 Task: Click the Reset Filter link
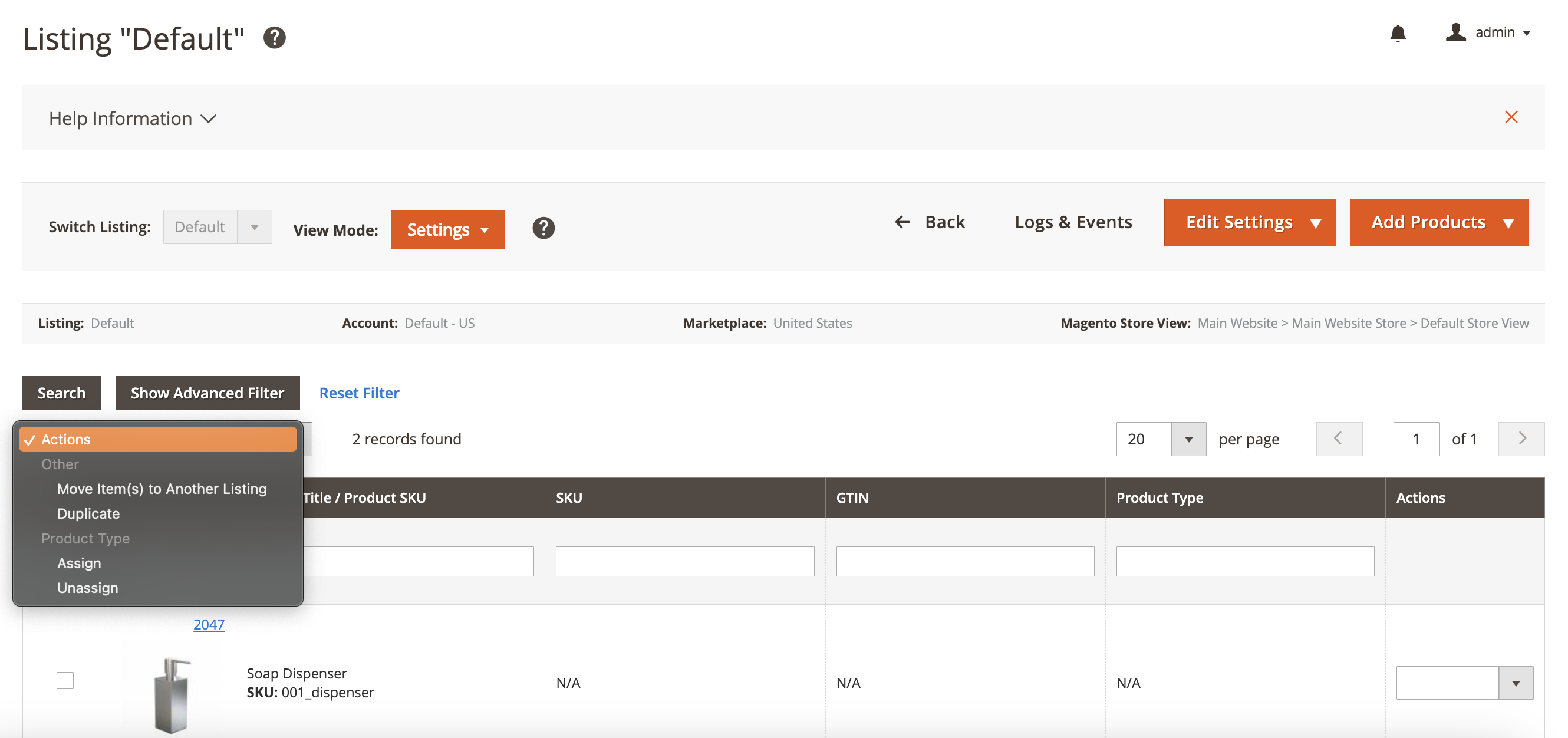(x=359, y=393)
